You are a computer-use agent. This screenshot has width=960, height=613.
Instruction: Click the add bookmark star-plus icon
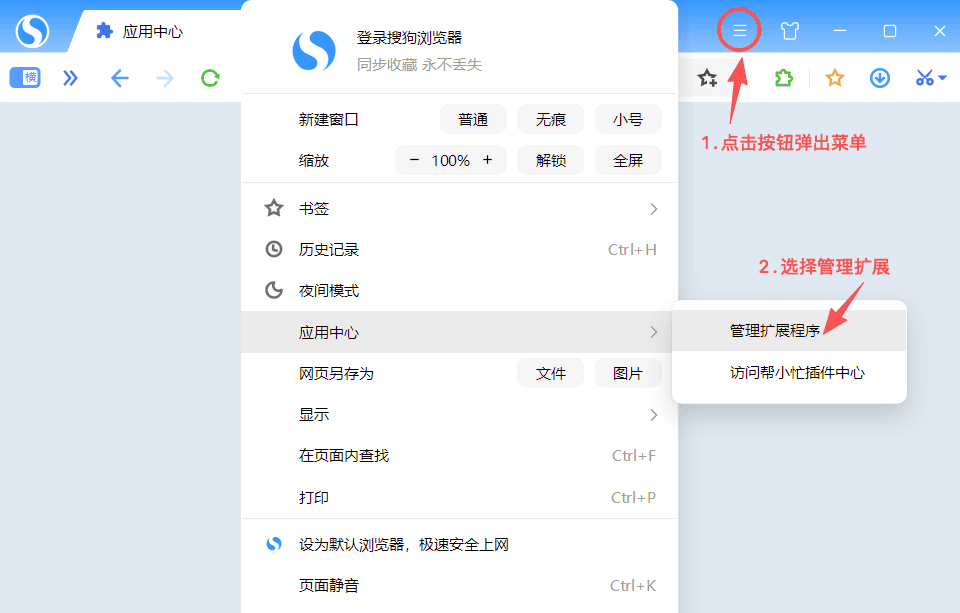tap(708, 78)
